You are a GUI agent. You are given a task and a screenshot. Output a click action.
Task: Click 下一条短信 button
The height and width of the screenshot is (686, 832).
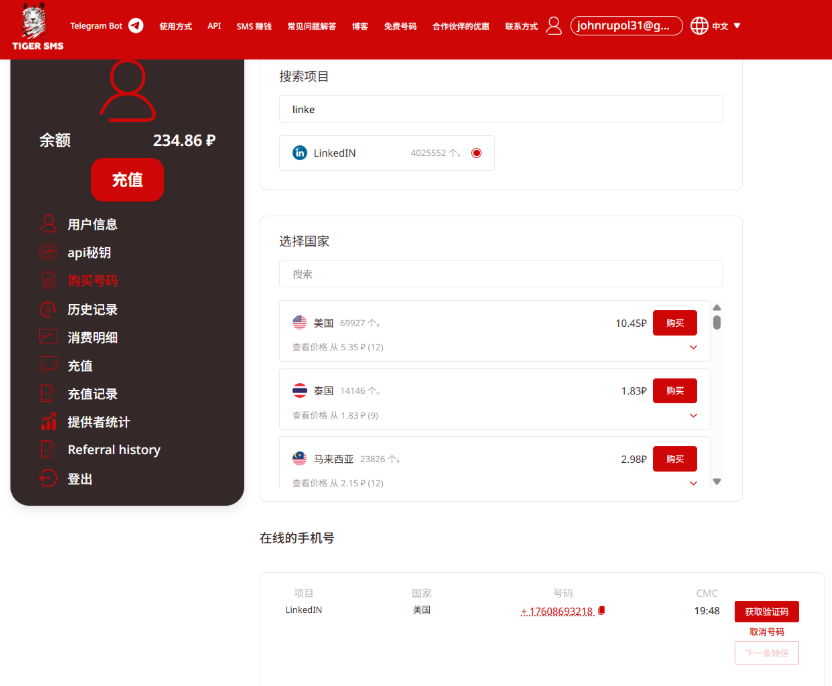tap(766, 653)
